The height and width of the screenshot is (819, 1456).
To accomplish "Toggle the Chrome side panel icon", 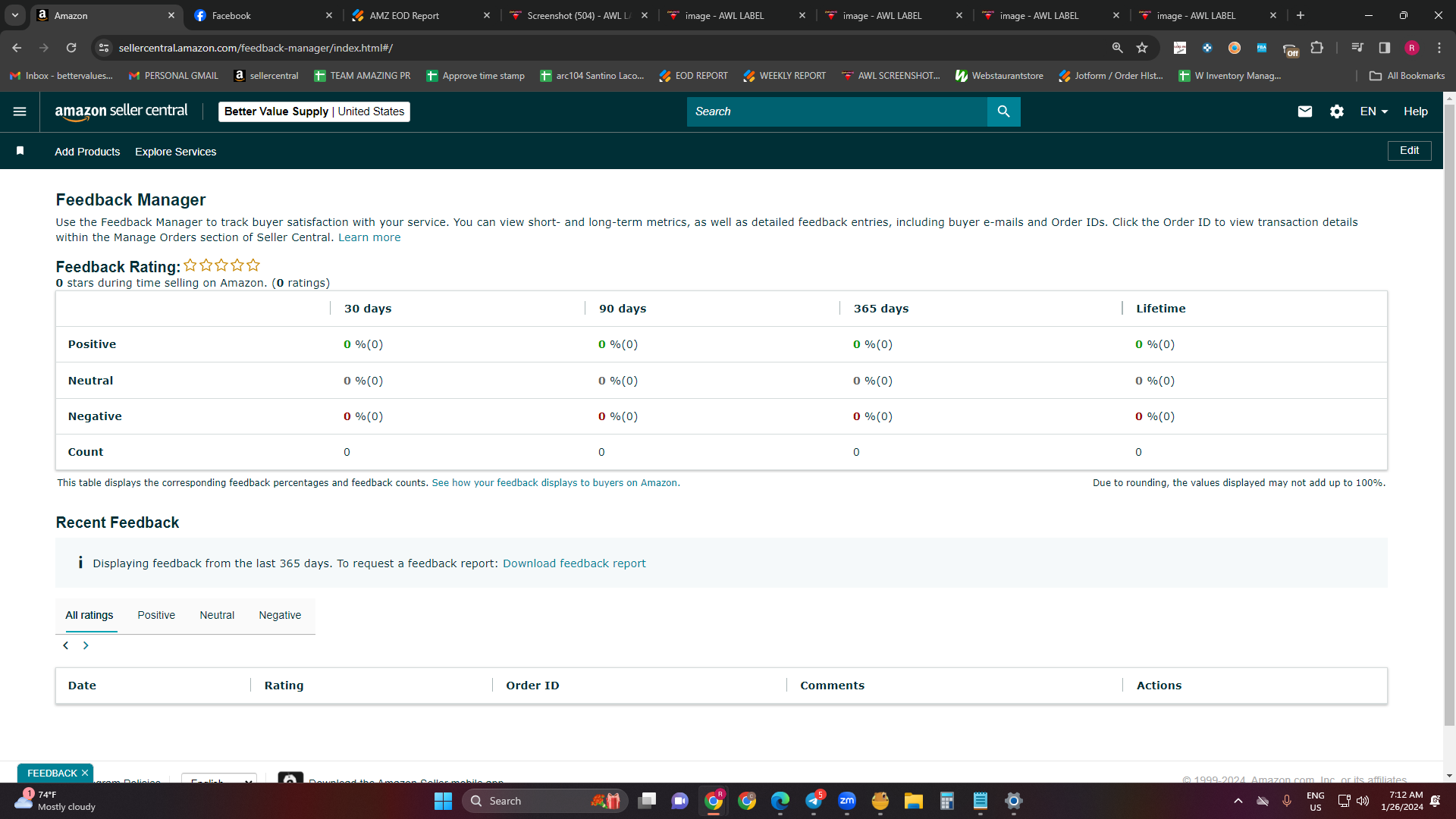I will pyautogui.click(x=1385, y=48).
